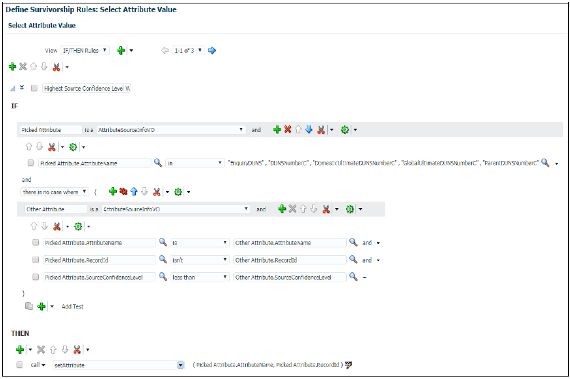Open the 1-1 of 3 rule range dropdown
This screenshot has height=379, width=570.
coord(188,51)
